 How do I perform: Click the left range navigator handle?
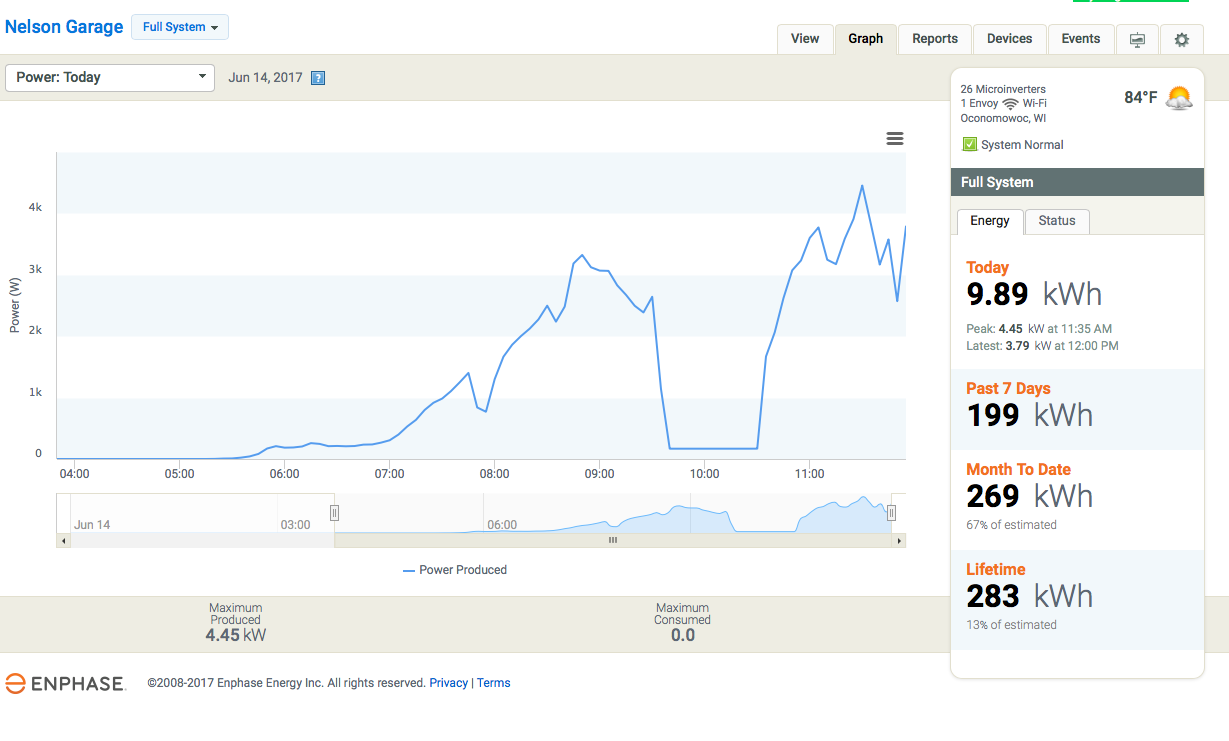pos(335,513)
